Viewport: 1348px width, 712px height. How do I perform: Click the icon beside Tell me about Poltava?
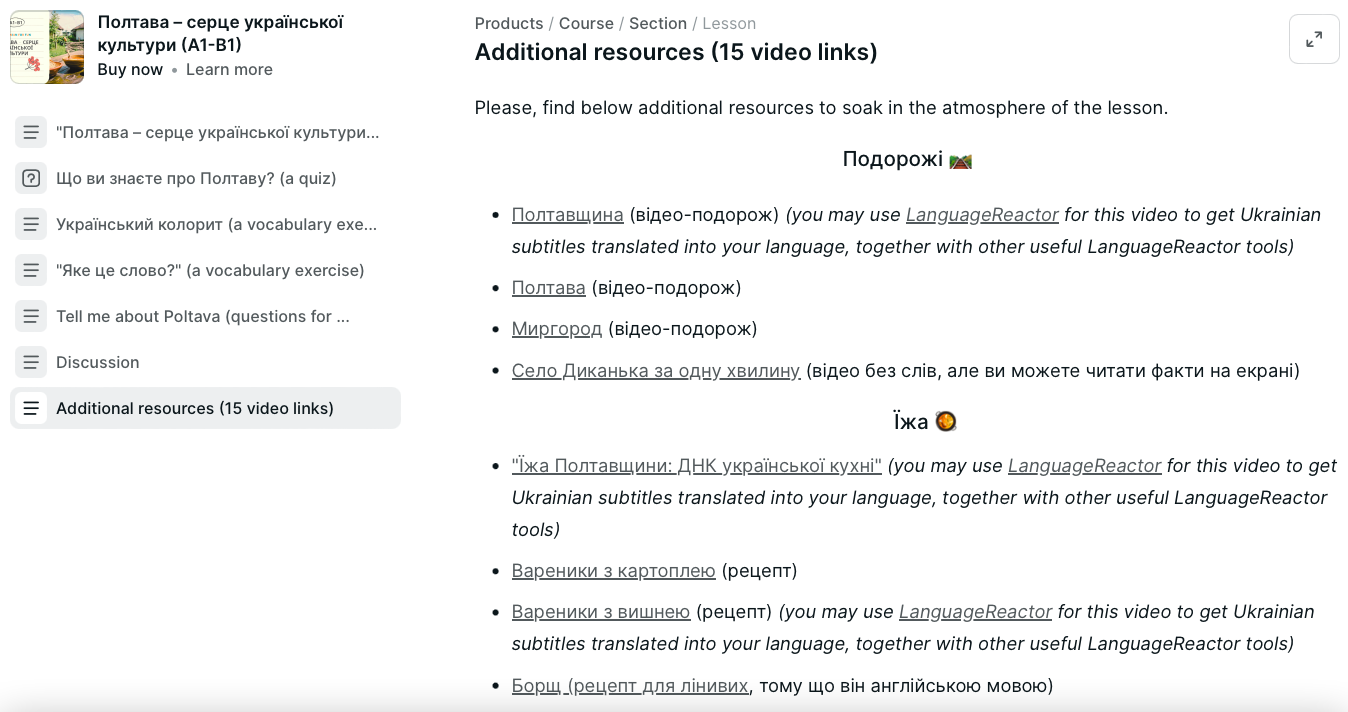tap(31, 316)
